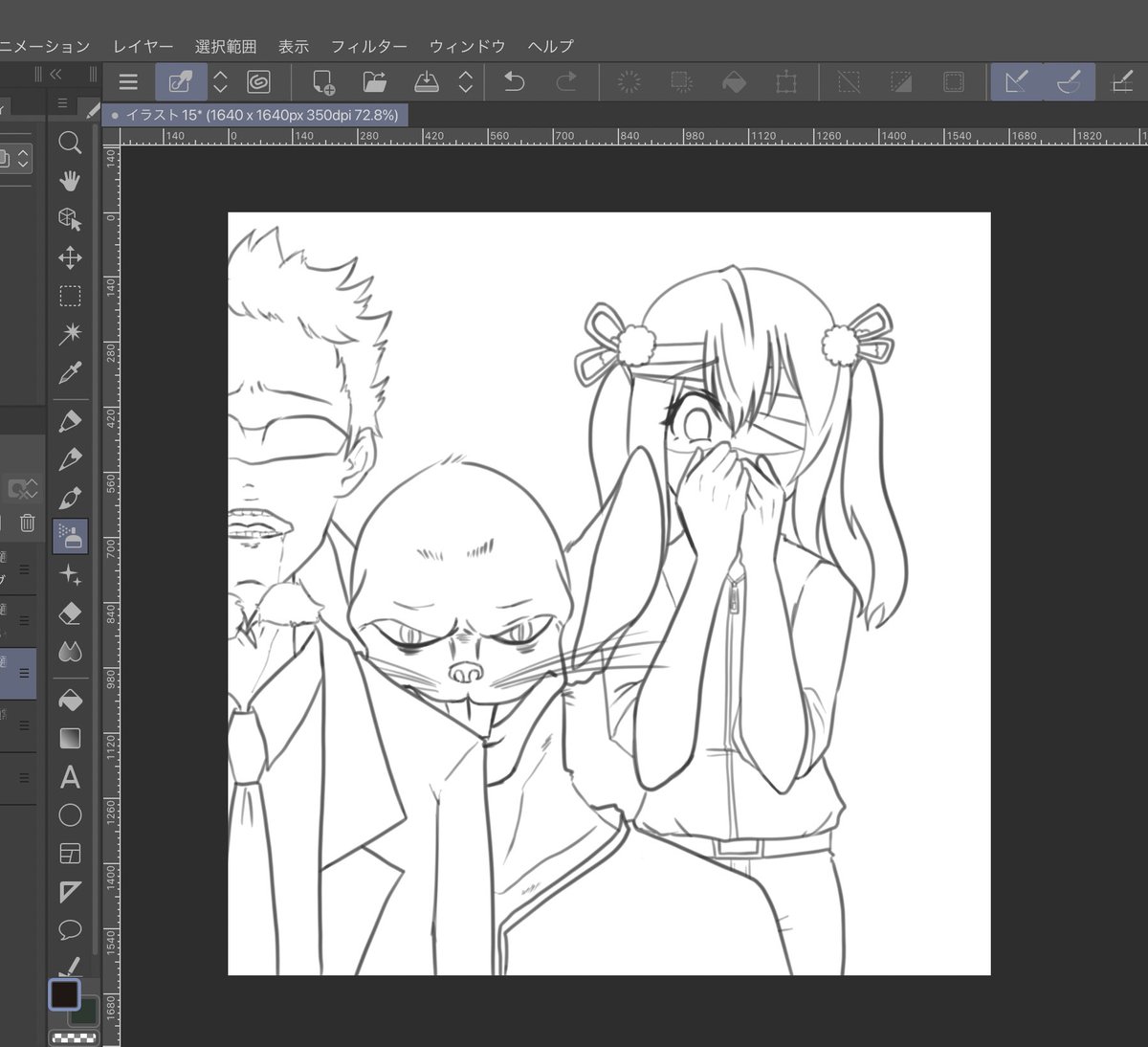
Task: Select the Fill bucket tool
Action: click(70, 700)
